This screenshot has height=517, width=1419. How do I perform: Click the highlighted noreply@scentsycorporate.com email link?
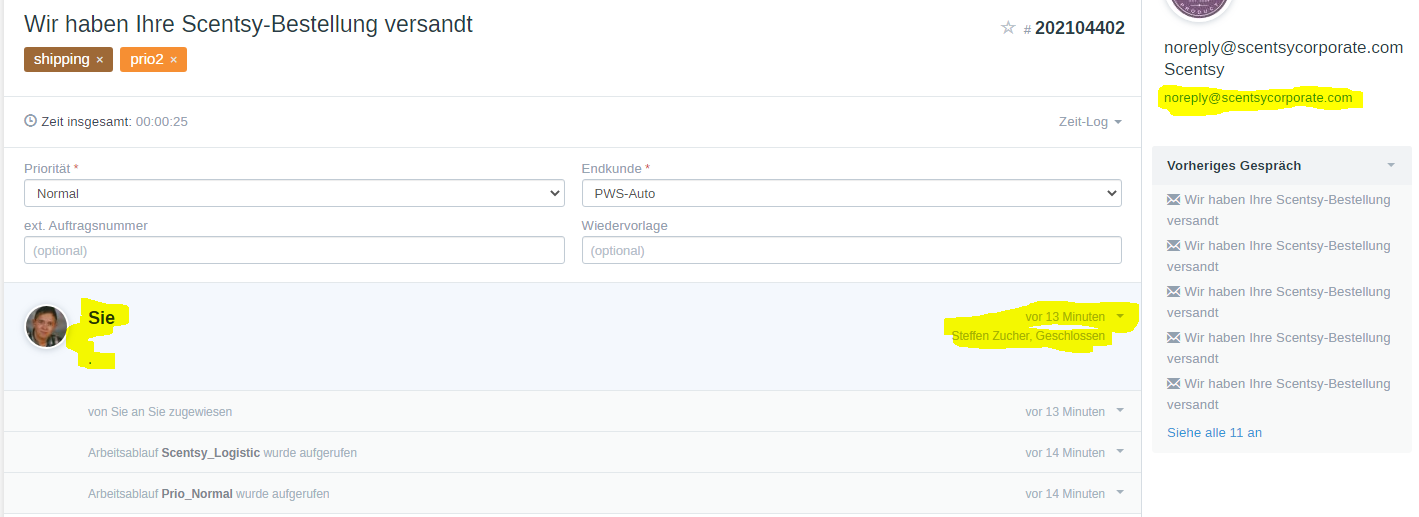[x=1258, y=98]
